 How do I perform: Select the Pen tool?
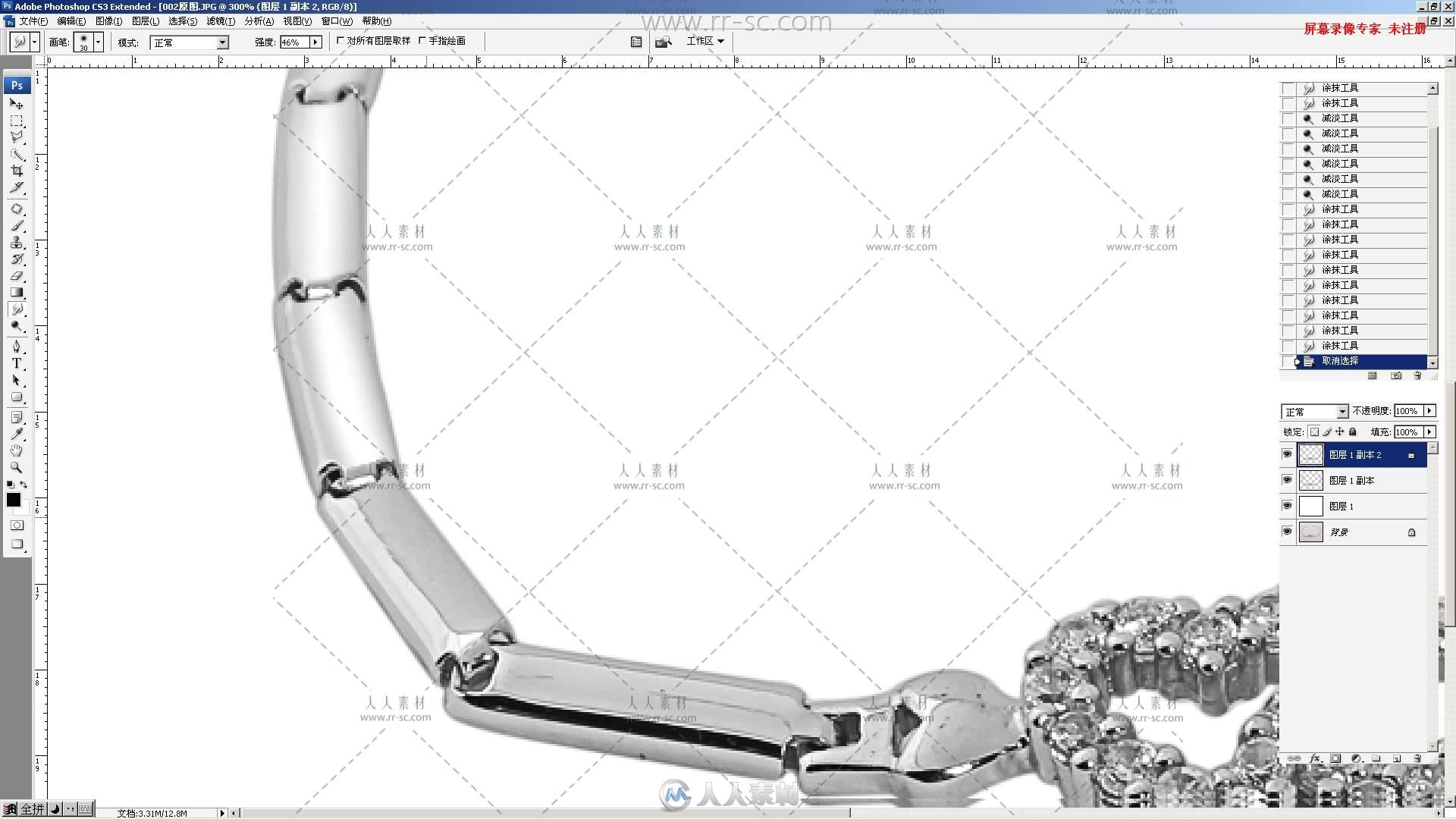(16, 347)
